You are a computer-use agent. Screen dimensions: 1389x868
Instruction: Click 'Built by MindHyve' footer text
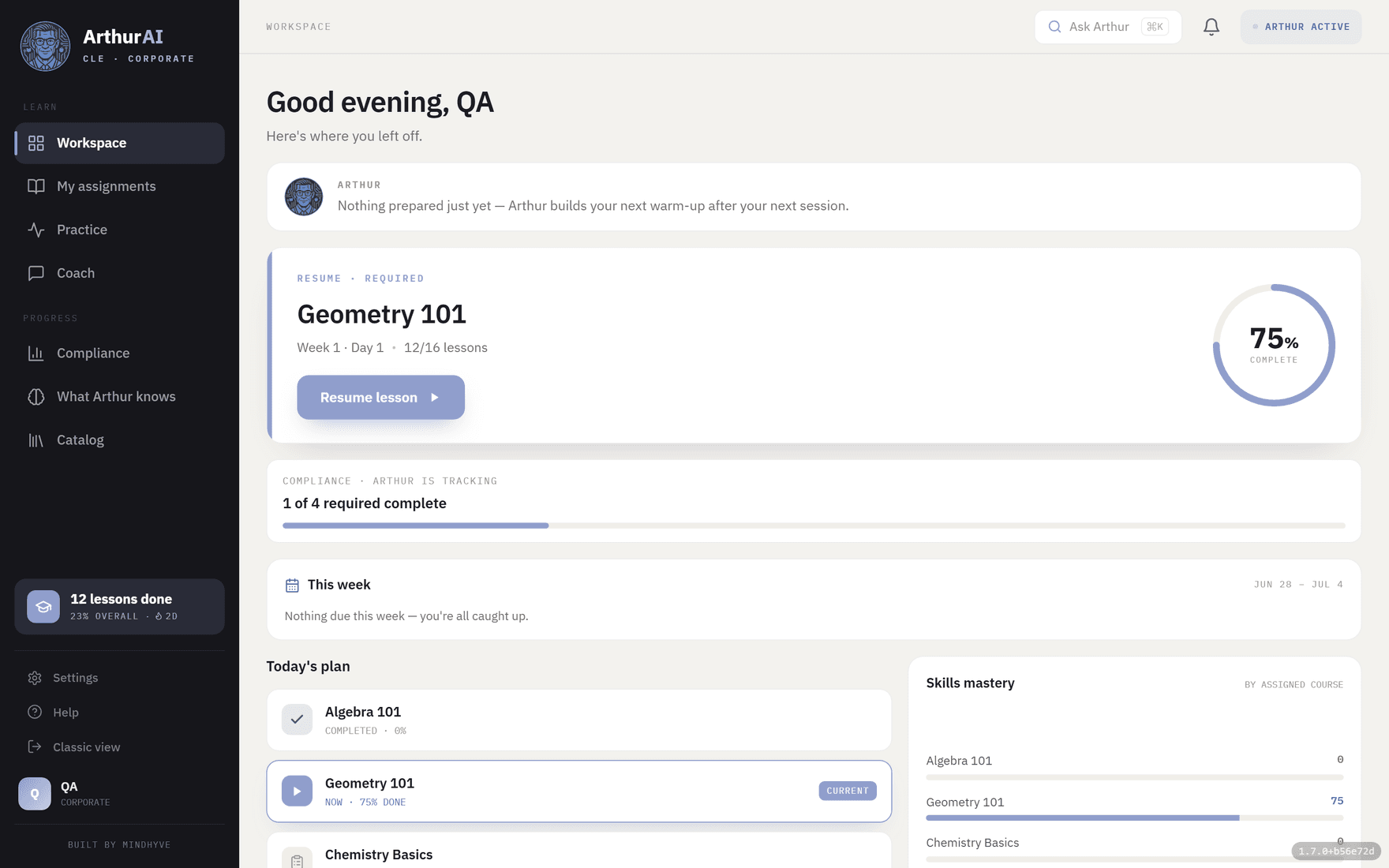coord(119,845)
